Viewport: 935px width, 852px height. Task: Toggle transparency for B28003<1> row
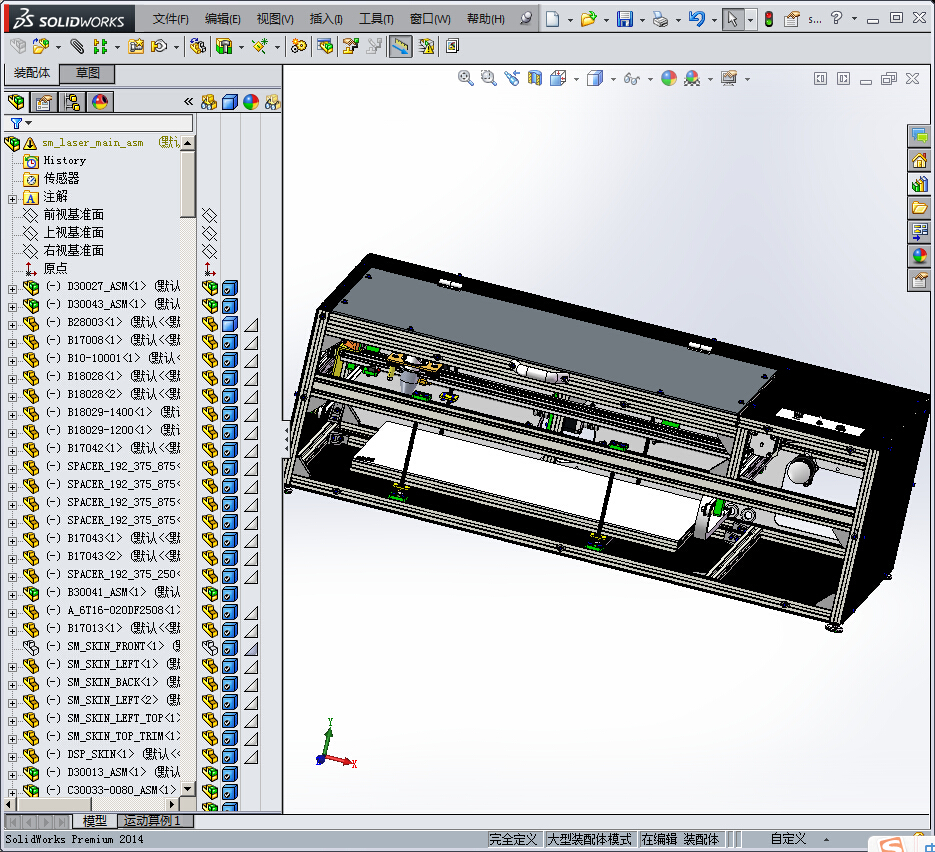coord(251,325)
